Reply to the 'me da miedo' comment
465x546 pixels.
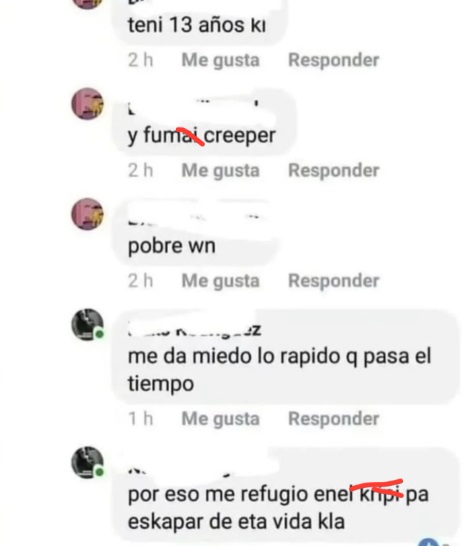click(x=333, y=419)
